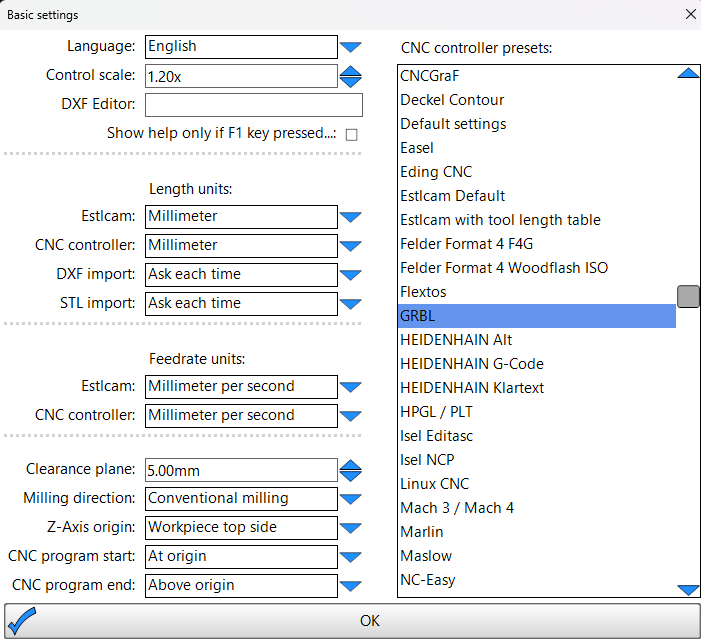The width and height of the screenshot is (701, 640).
Task: Click the OK button
Action: tap(352, 621)
